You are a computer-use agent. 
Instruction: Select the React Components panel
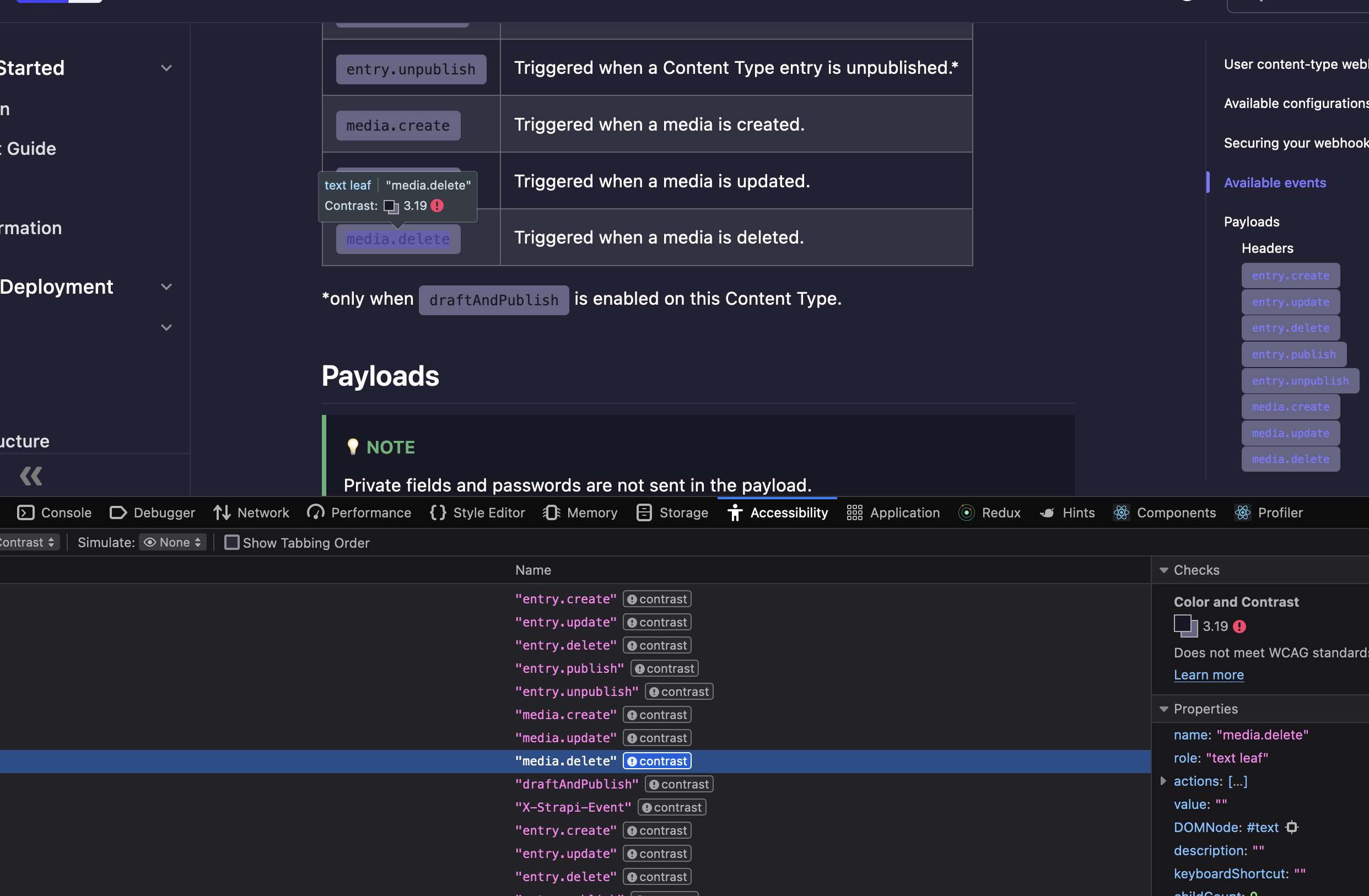[1164, 512]
